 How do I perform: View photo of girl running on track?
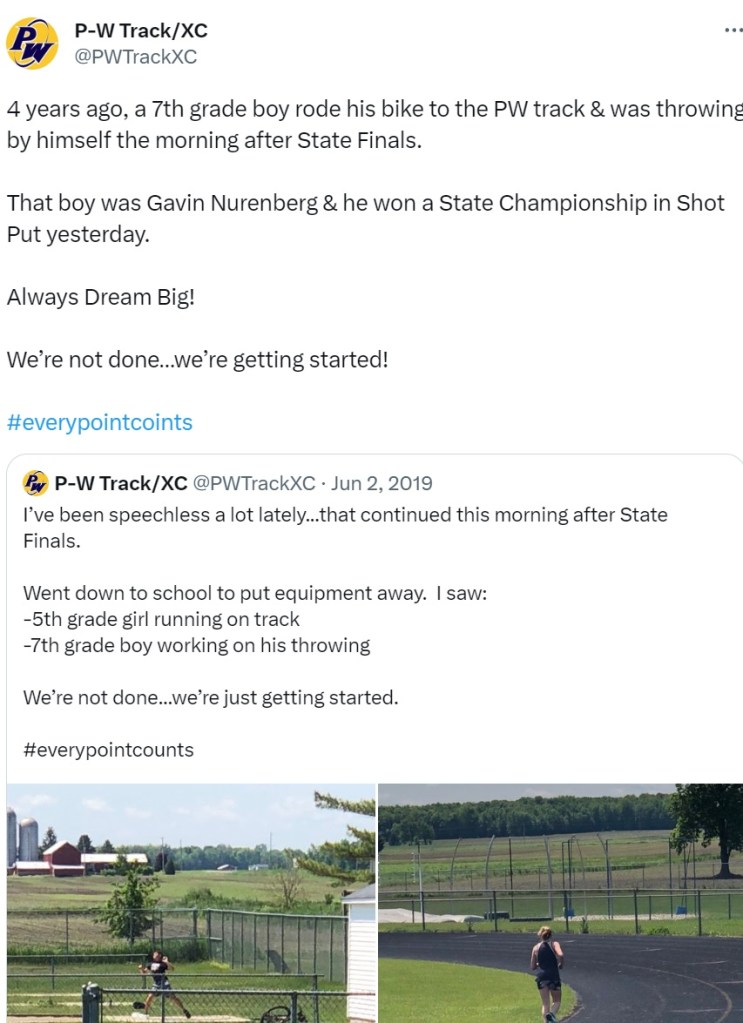[560, 903]
